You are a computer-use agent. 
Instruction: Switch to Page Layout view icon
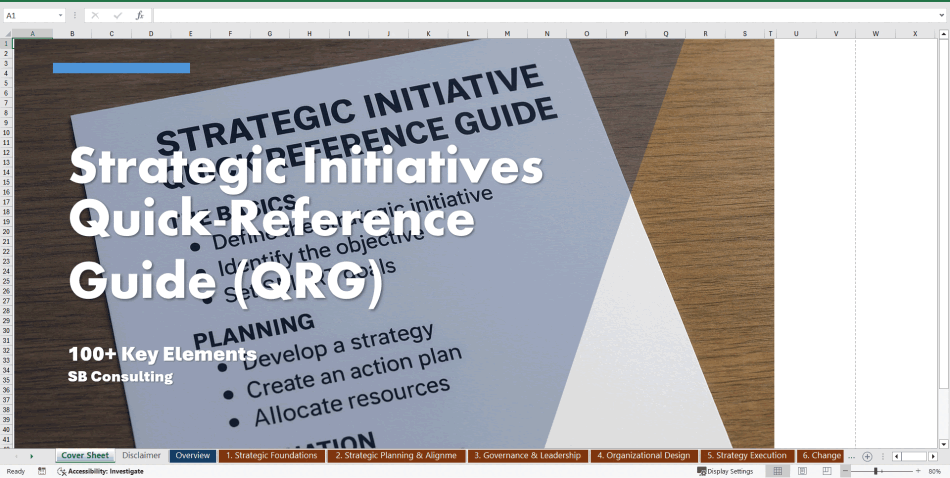tap(802, 471)
